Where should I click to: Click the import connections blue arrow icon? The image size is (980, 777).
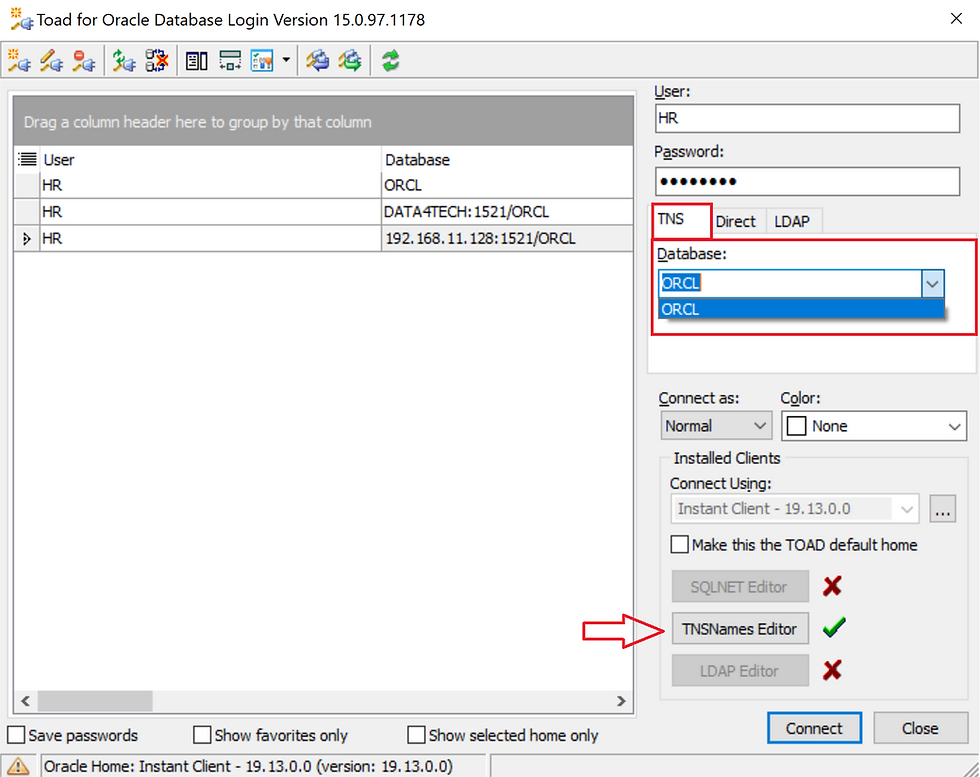pyautogui.click(x=318, y=61)
